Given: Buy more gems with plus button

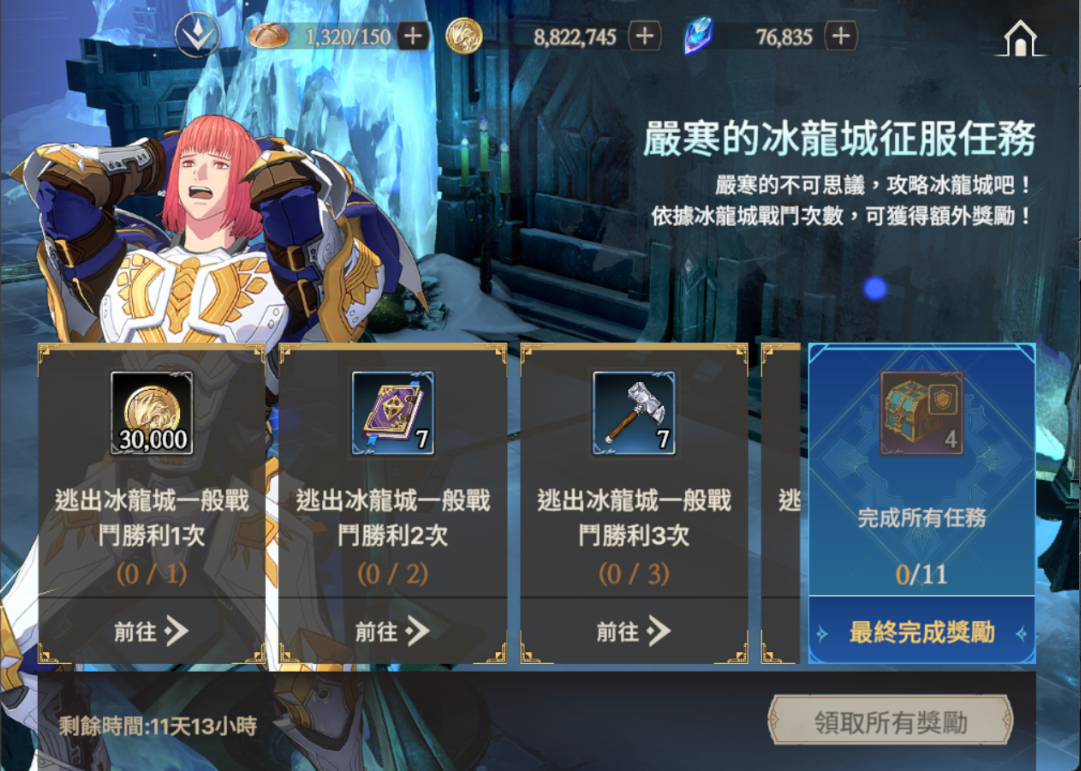Looking at the screenshot, I should [841, 36].
